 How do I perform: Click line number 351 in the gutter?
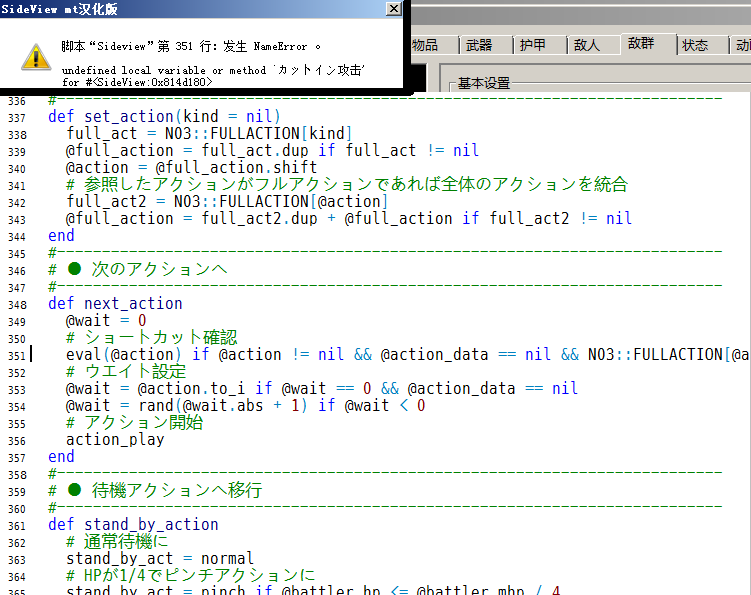click(x=17, y=356)
